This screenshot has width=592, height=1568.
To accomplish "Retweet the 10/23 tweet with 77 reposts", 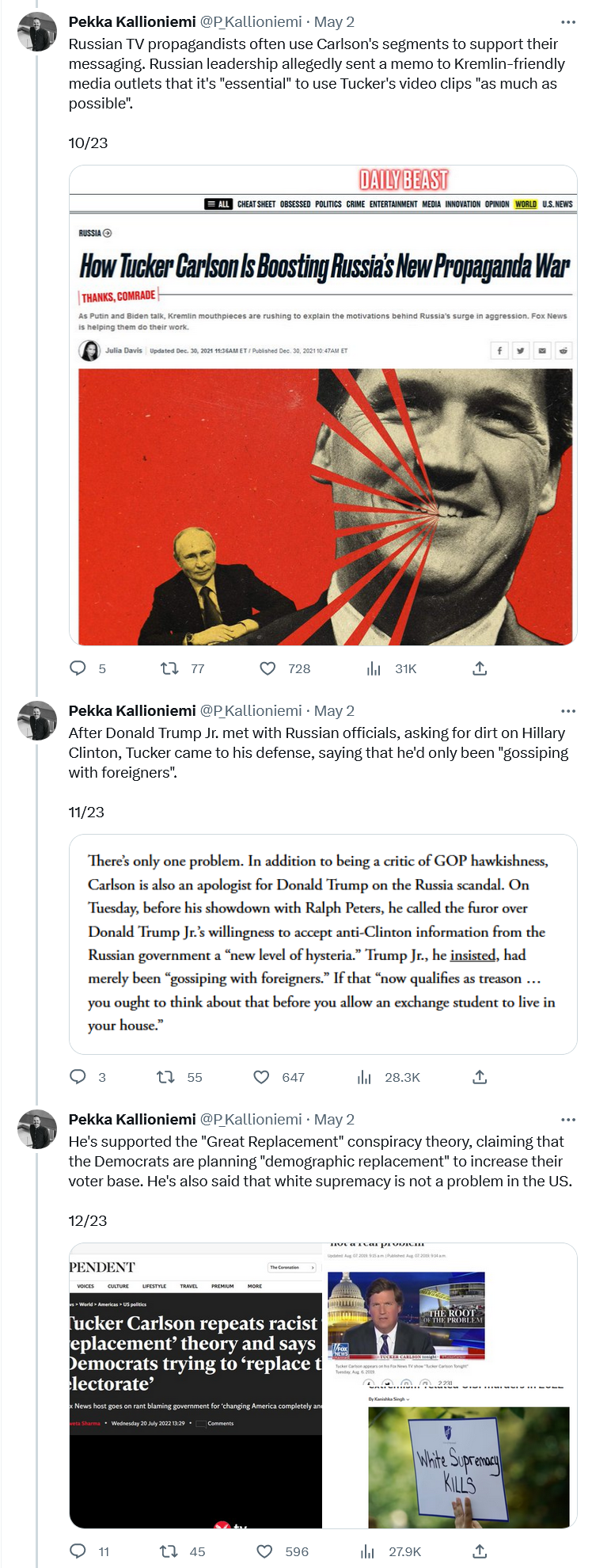I will 169,668.
